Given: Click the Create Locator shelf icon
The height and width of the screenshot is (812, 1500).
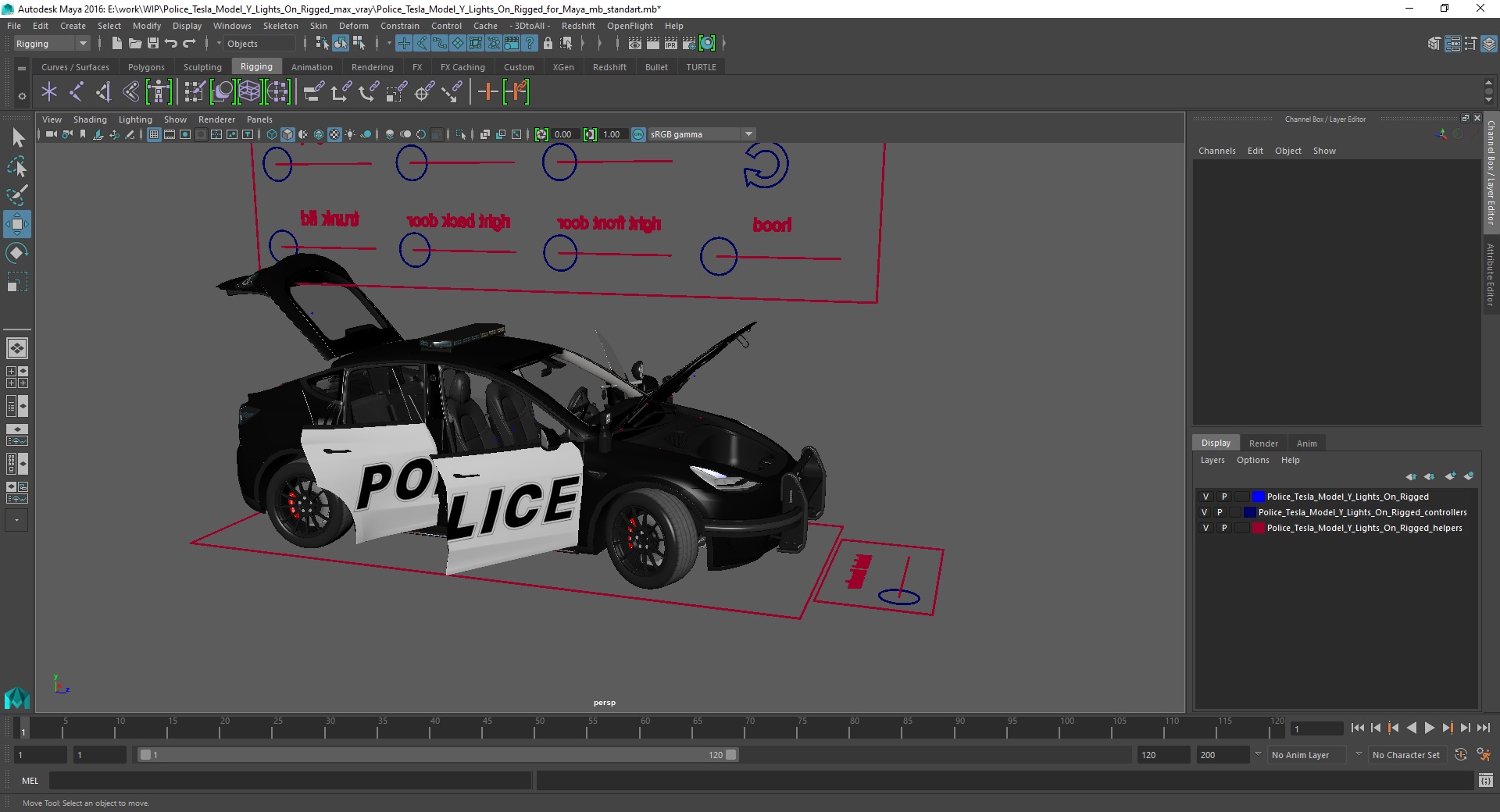Looking at the screenshot, I should coord(49,92).
